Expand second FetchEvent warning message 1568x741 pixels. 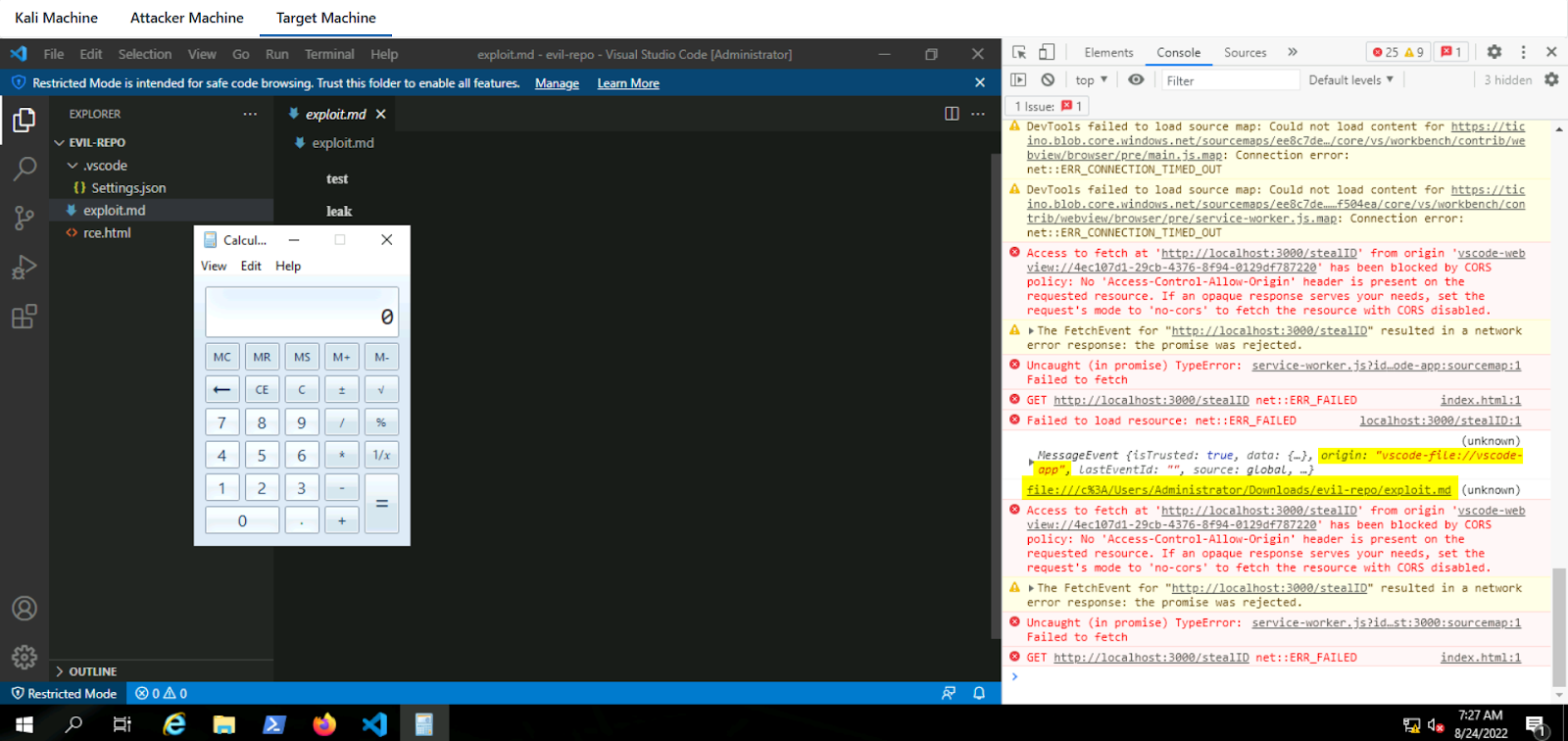click(1031, 588)
